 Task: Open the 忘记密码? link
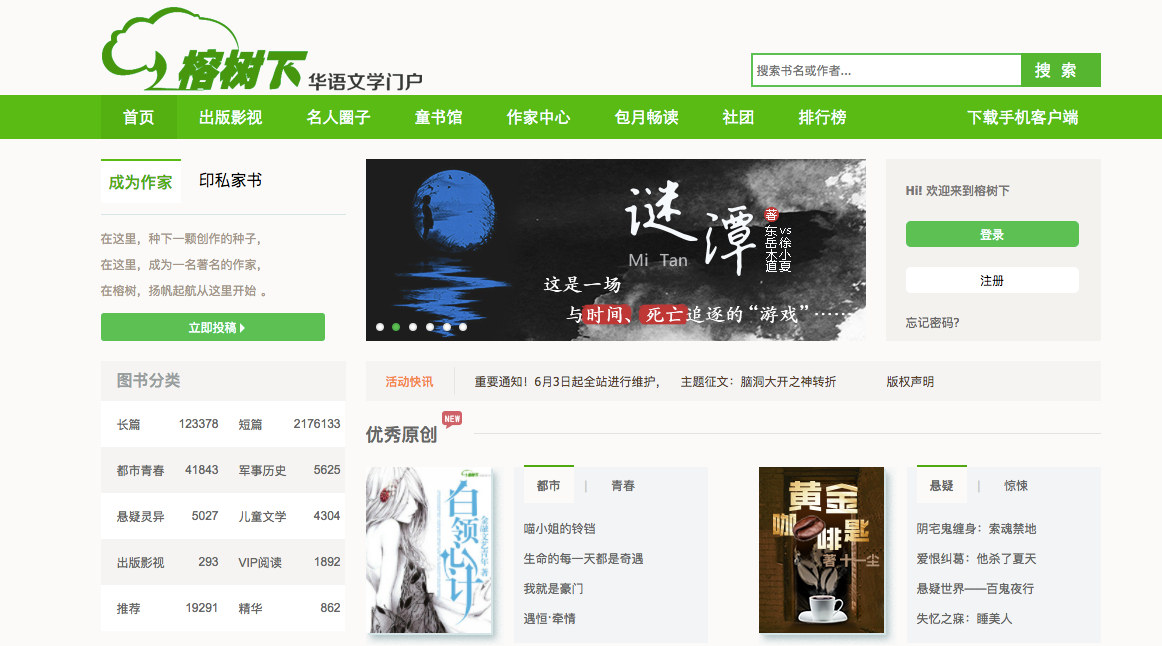[932, 322]
